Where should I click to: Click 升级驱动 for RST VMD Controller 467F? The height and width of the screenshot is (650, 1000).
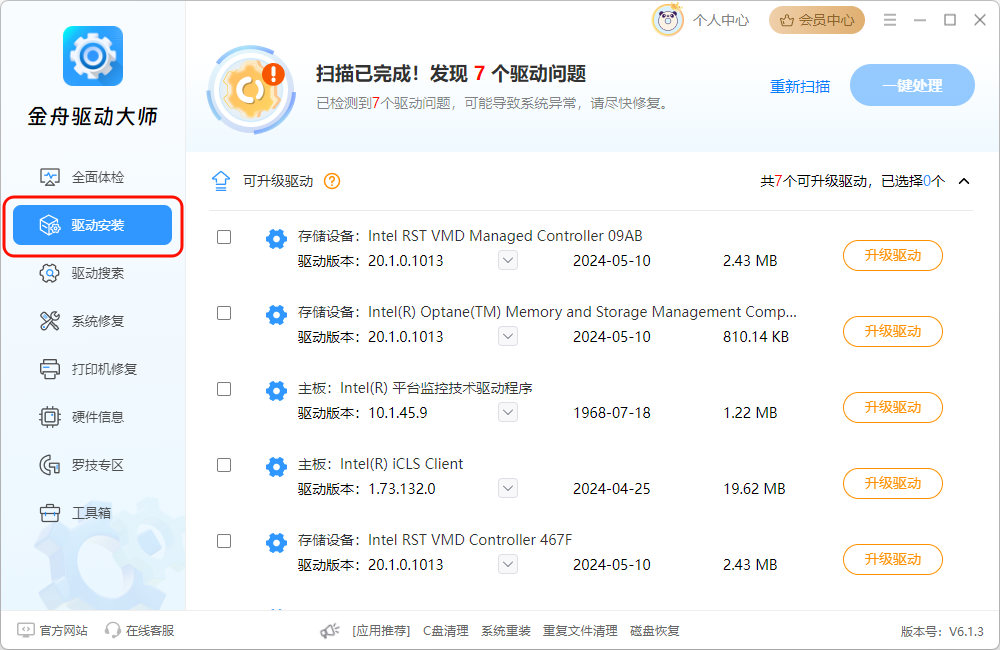[892, 559]
